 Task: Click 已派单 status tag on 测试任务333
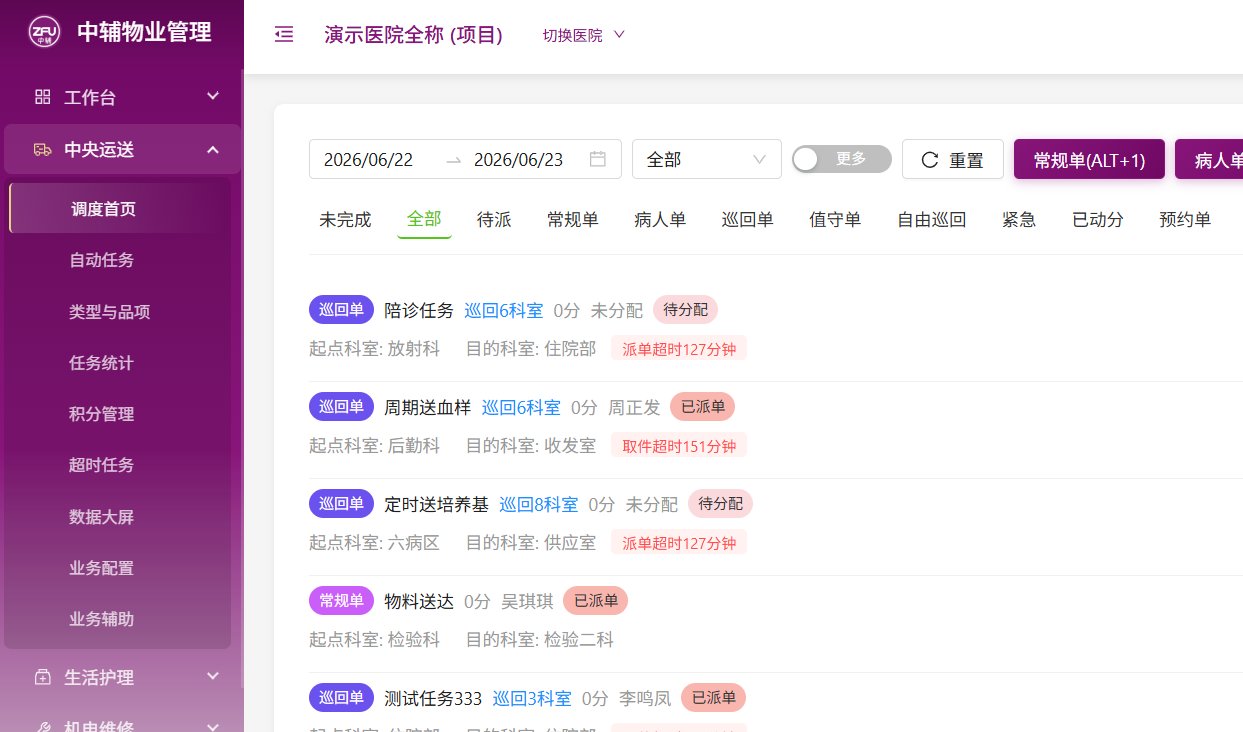pyautogui.click(x=714, y=698)
